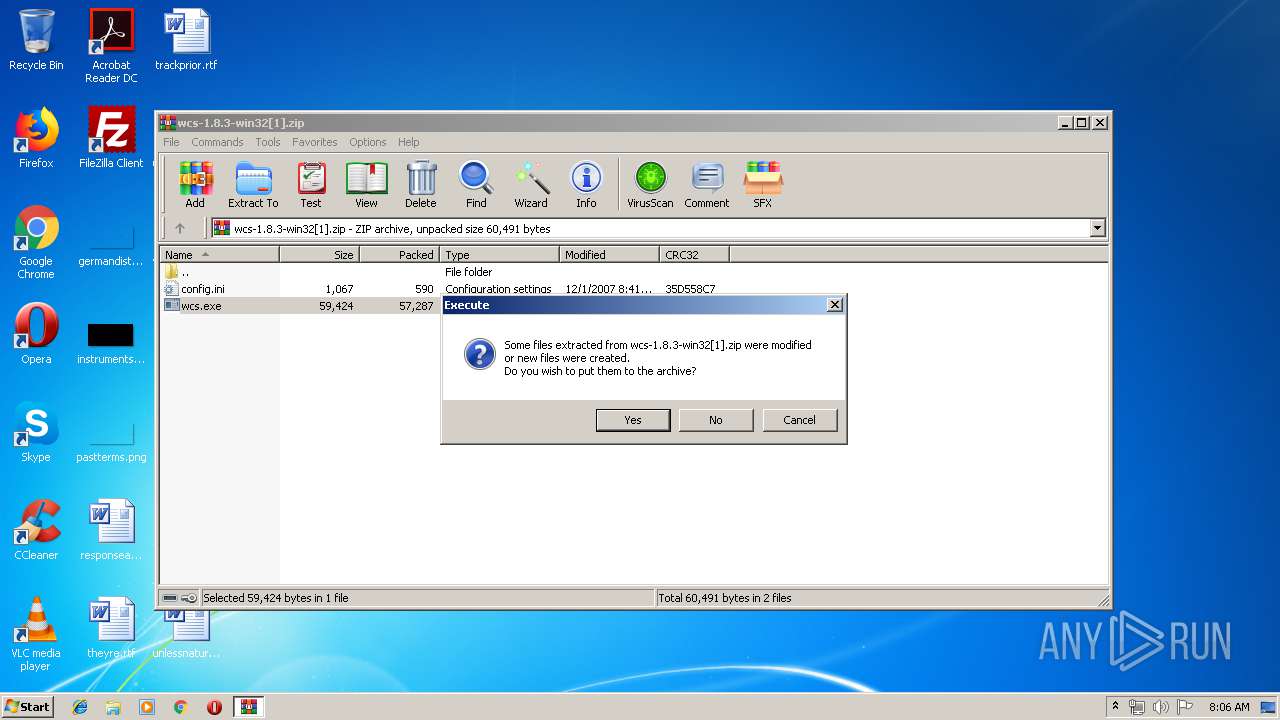Sort the list by Size column

[x=320, y=255]
